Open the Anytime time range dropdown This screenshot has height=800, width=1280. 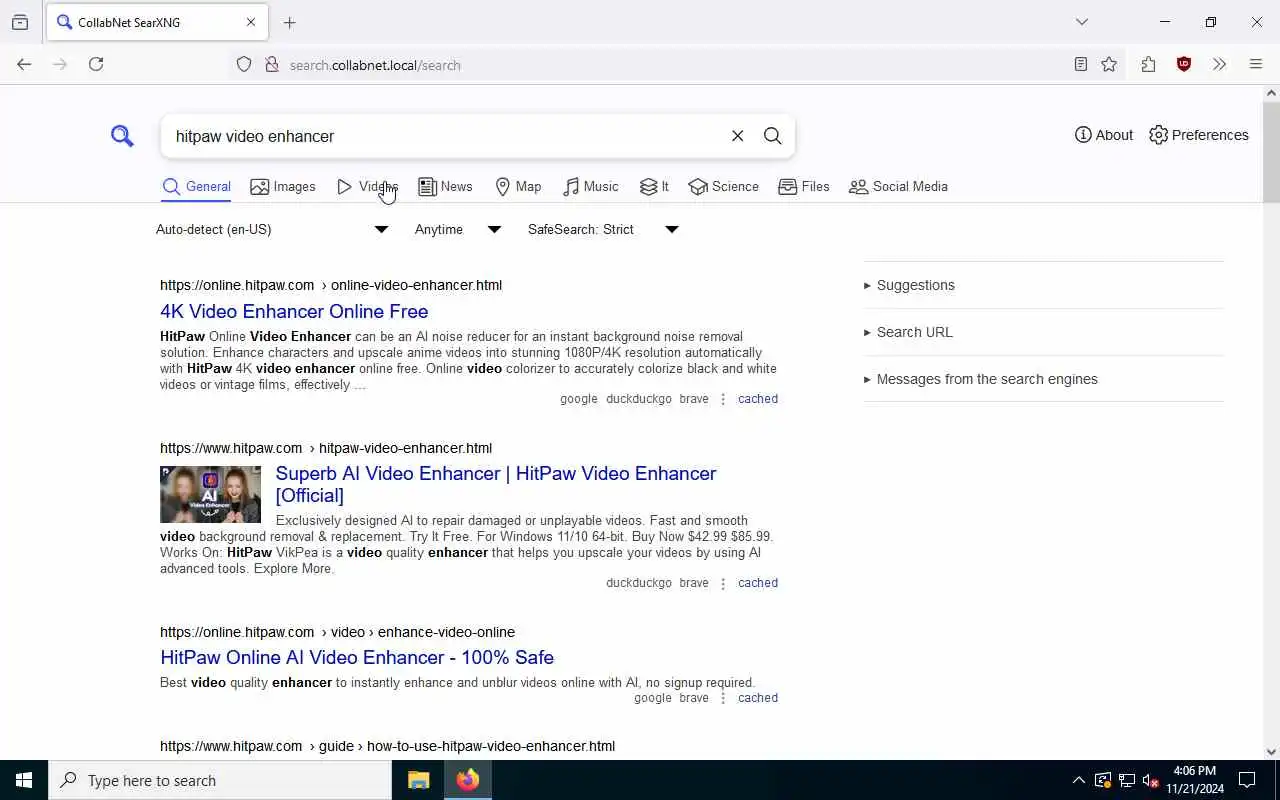click(x=458, y=229)
